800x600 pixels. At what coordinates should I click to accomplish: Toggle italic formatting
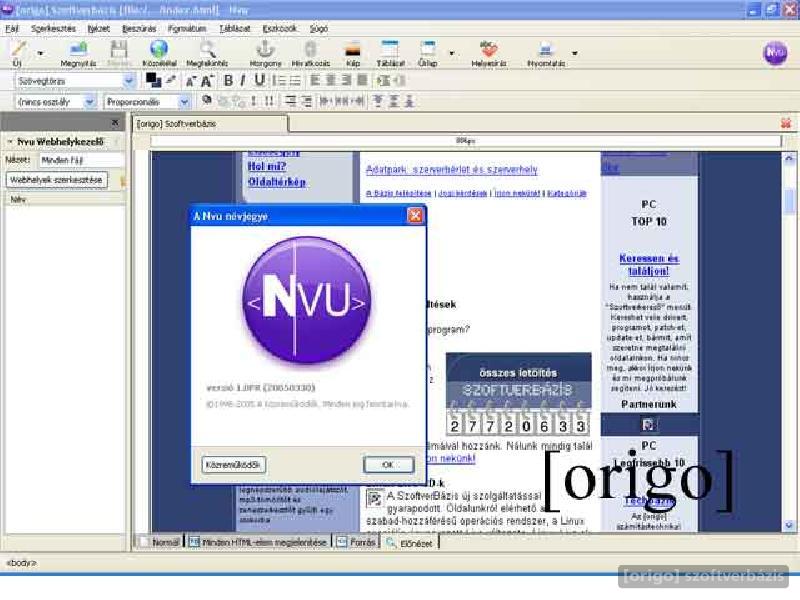click(x=243, y=81)
